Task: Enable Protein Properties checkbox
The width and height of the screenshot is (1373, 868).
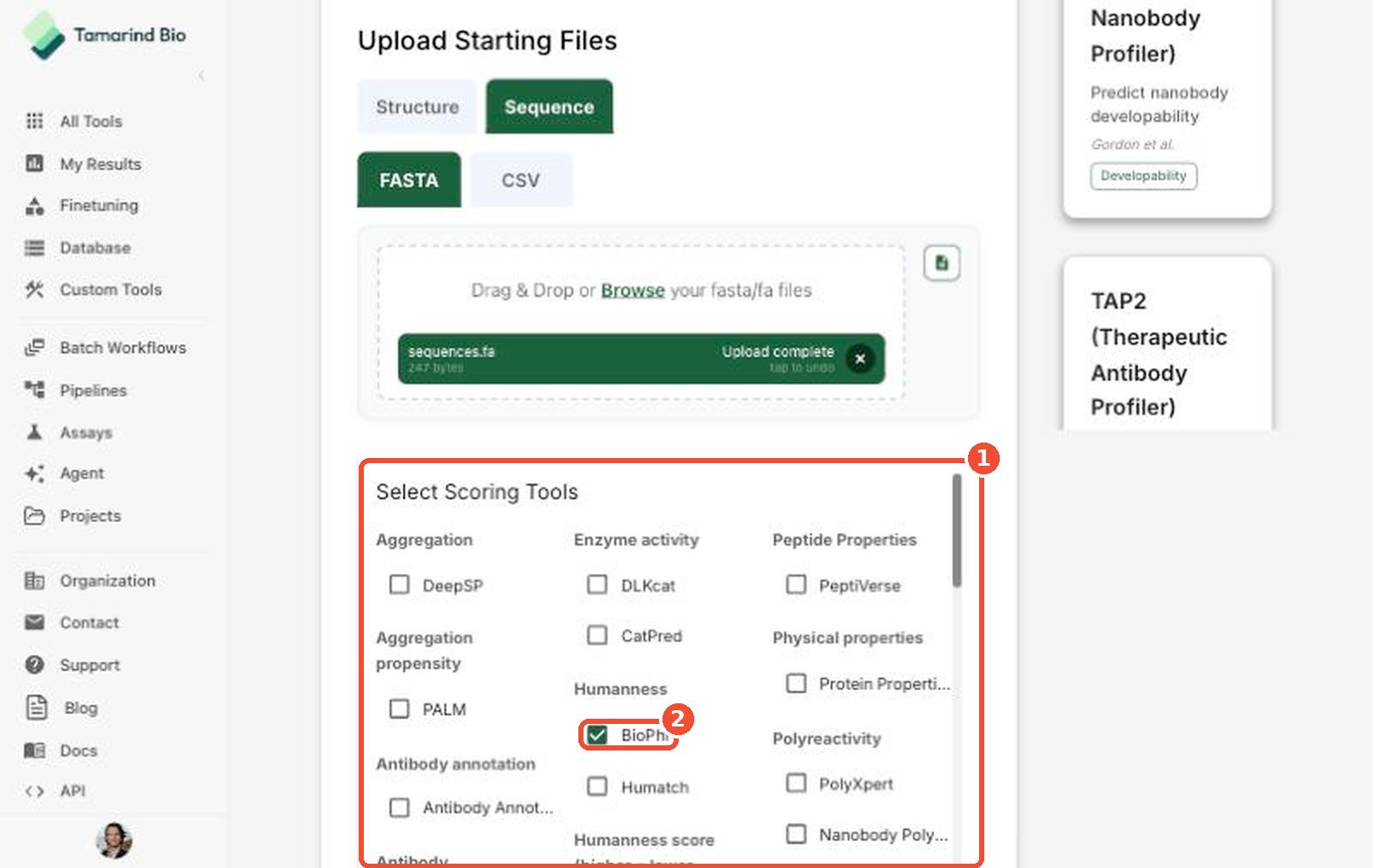Action: click(x=796, y=684)
